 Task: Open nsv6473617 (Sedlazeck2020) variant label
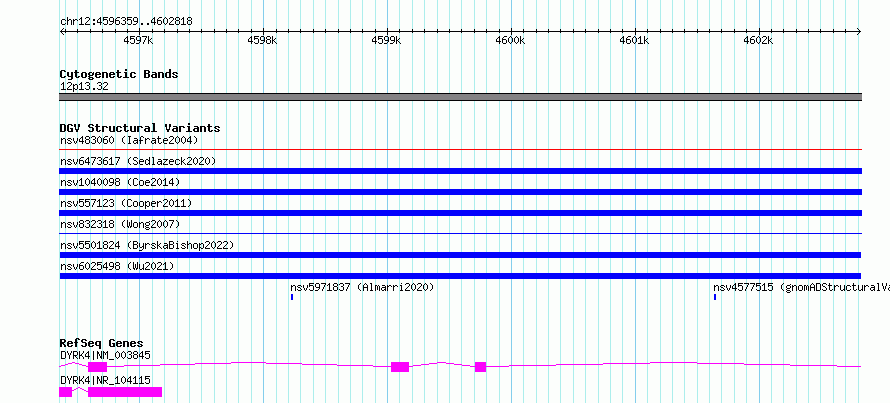click(138, 161)
